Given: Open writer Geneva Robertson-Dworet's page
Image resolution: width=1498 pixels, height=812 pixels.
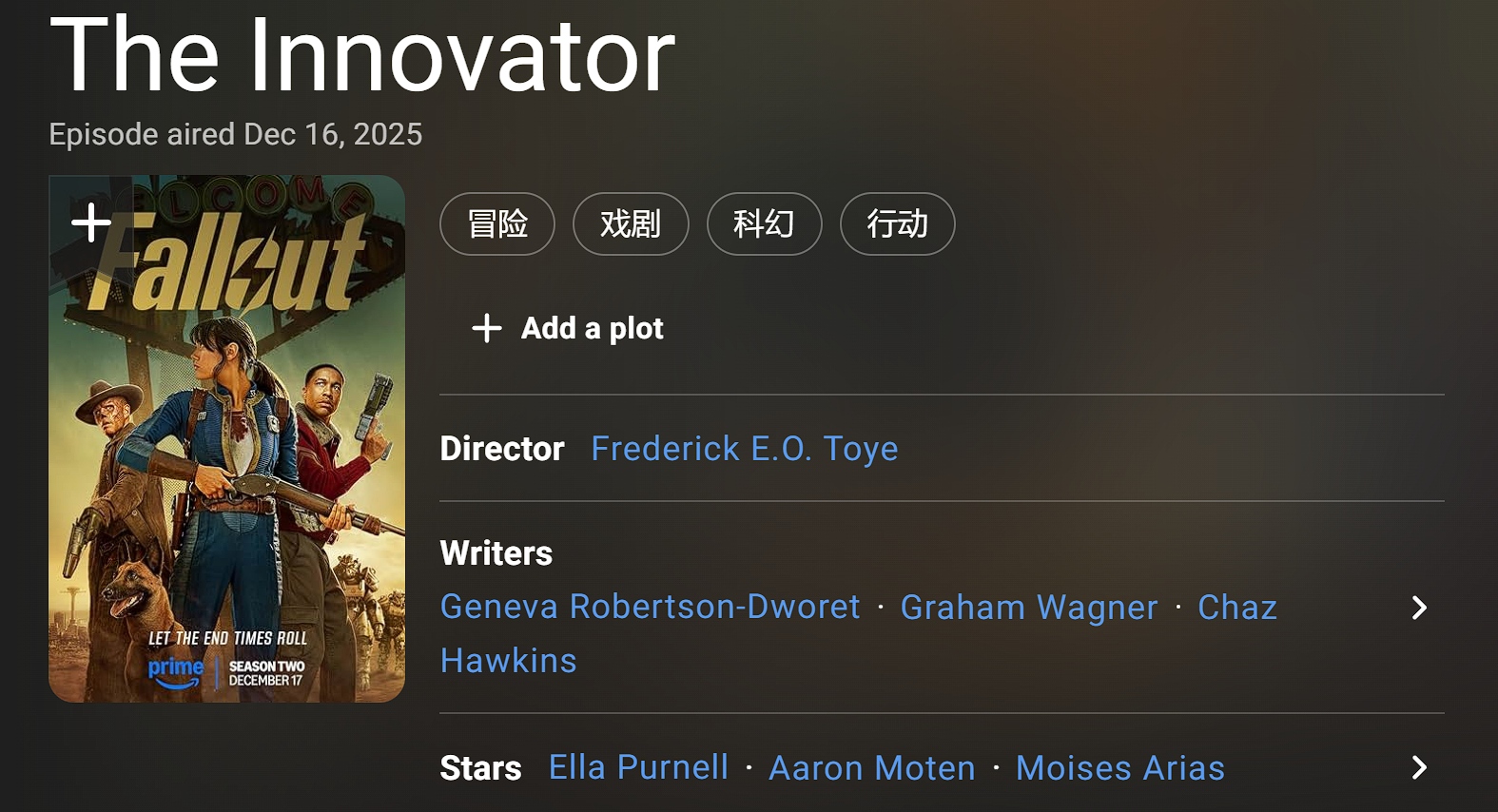Looking at the screenshot, I should (650, 607).
